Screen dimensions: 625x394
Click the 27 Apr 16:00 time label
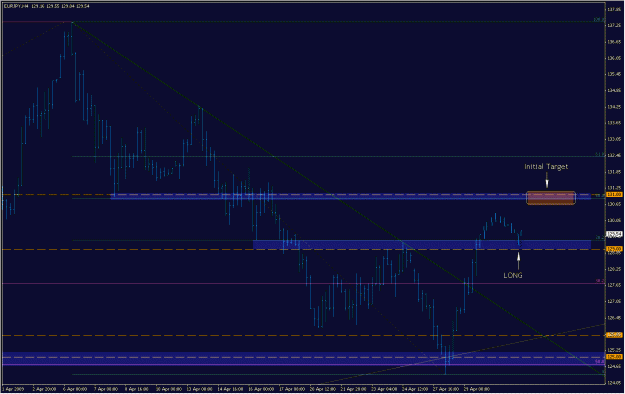pyautogui.click(x=446, y=389)
